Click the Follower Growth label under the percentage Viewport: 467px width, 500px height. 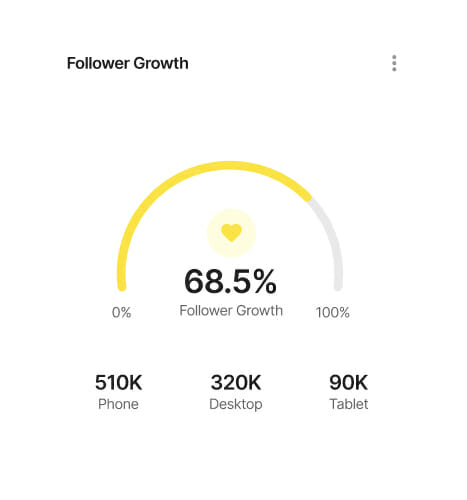pyautogui.click(x=231, y=311)
